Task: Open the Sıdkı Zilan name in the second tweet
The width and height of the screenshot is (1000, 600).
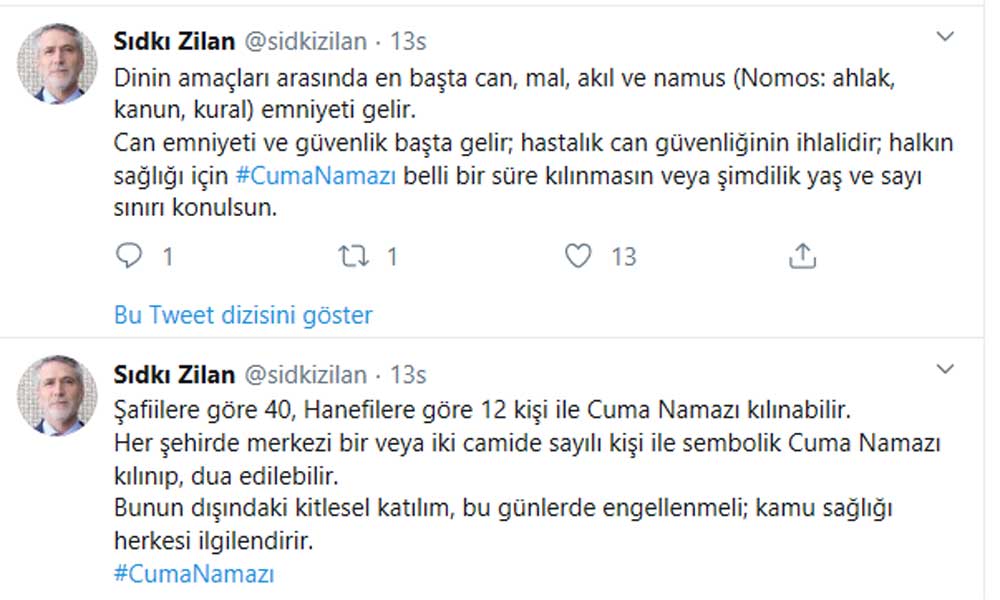Action: click(x=174, y=375)
